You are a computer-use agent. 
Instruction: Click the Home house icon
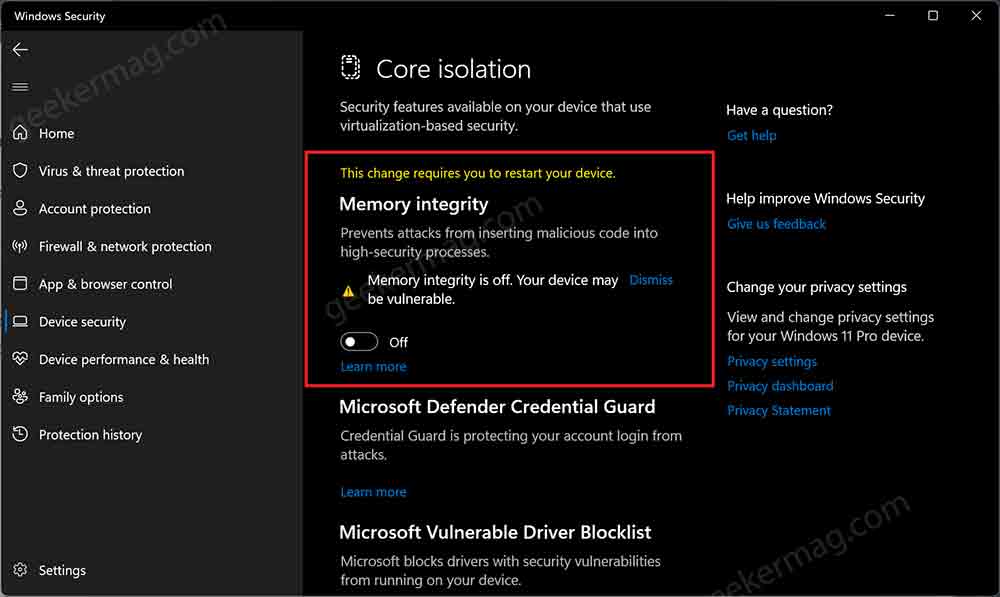20,133
